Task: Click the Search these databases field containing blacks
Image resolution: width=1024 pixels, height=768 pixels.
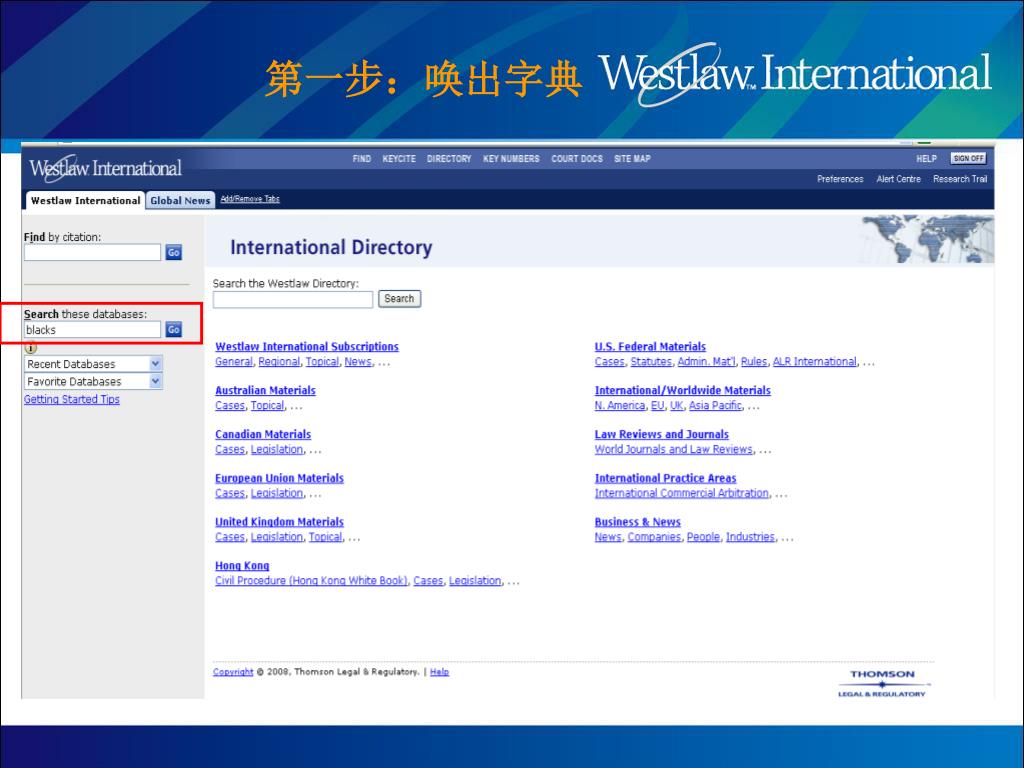Action: pos(93,330)
